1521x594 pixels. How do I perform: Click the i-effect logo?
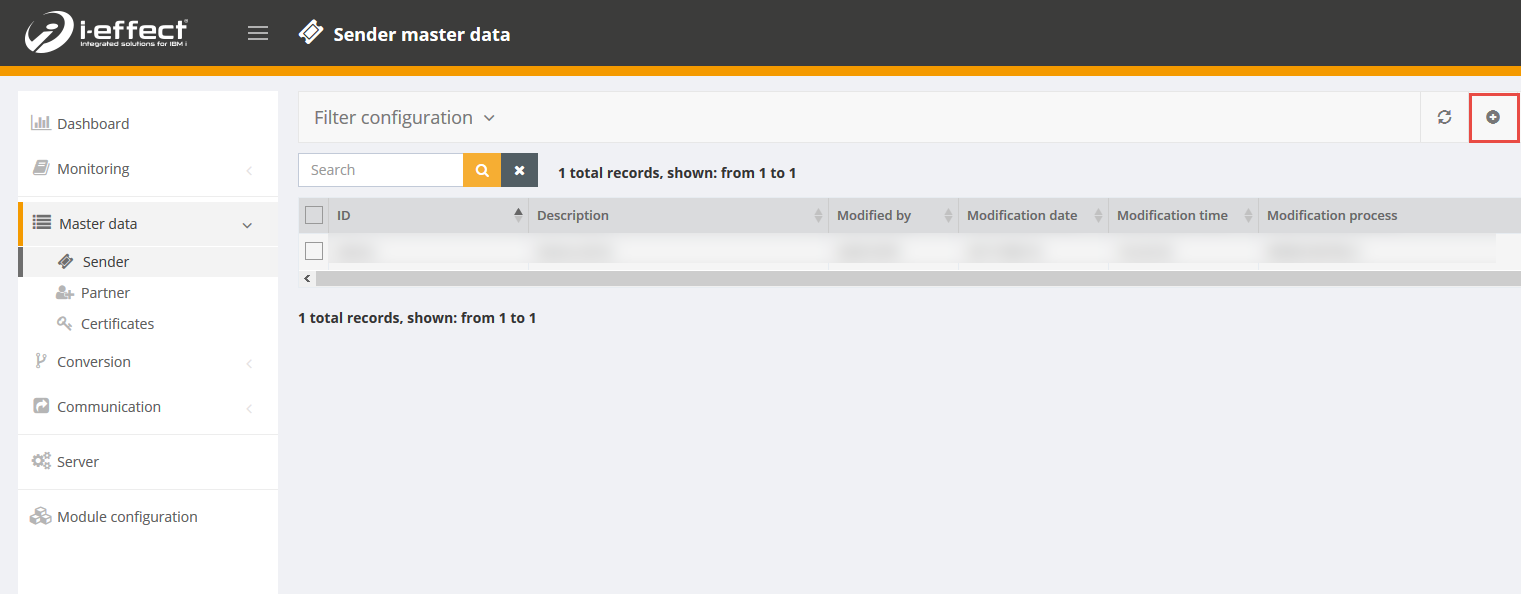pos(107,33)
